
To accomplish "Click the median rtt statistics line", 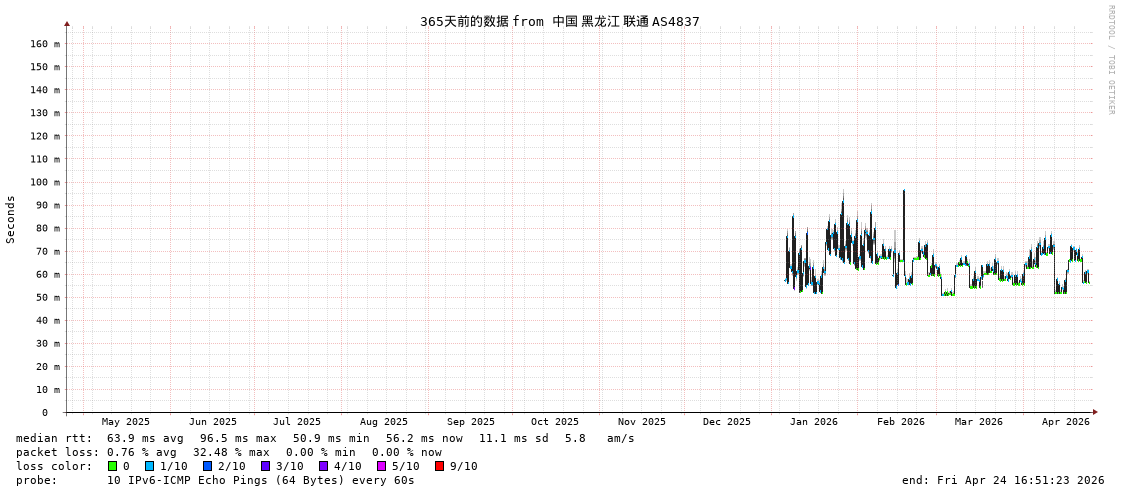I will point(325,438).
